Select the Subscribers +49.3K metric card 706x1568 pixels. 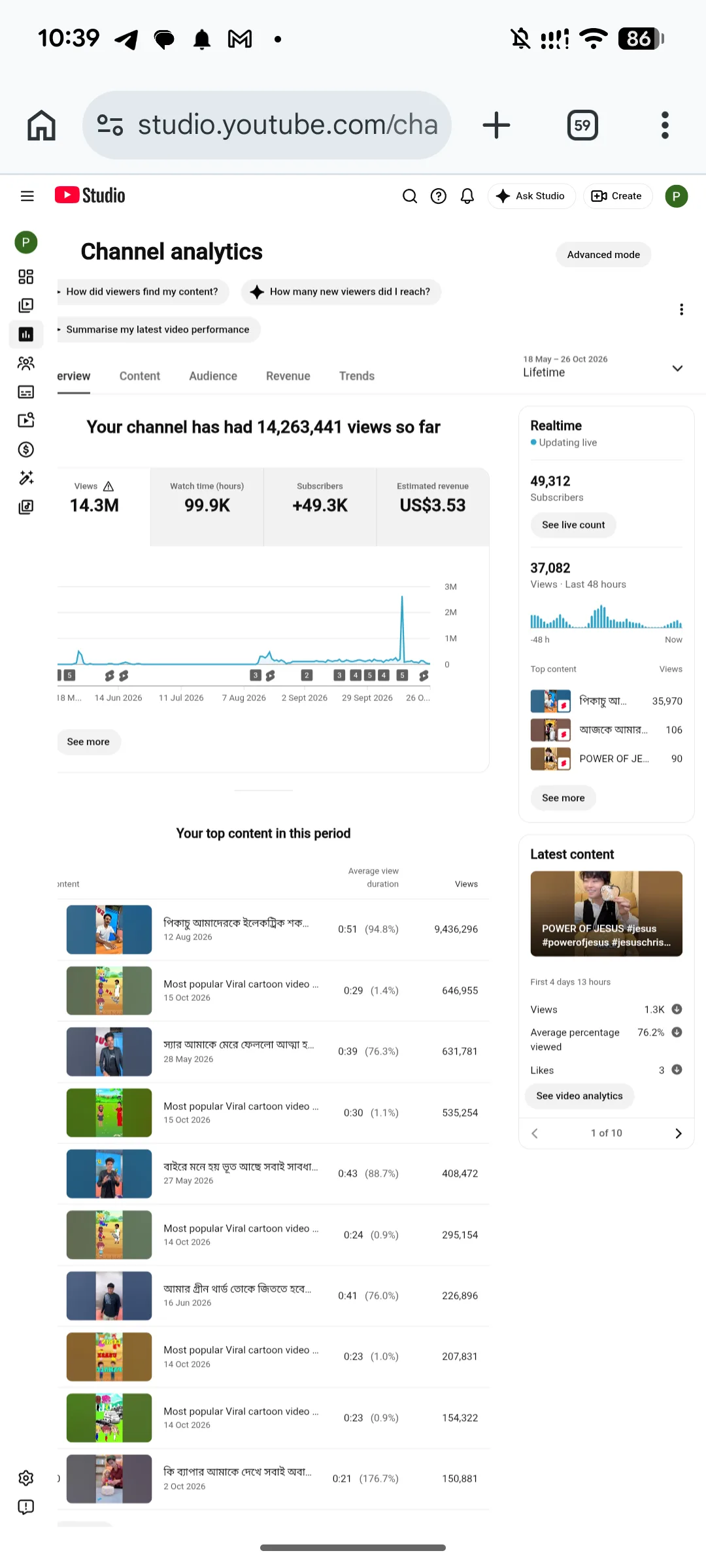[x=320, y=507]
